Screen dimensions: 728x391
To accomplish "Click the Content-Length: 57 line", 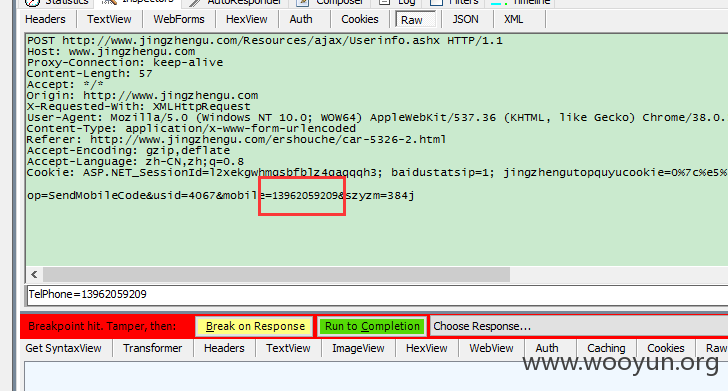I will coord(90,74).
